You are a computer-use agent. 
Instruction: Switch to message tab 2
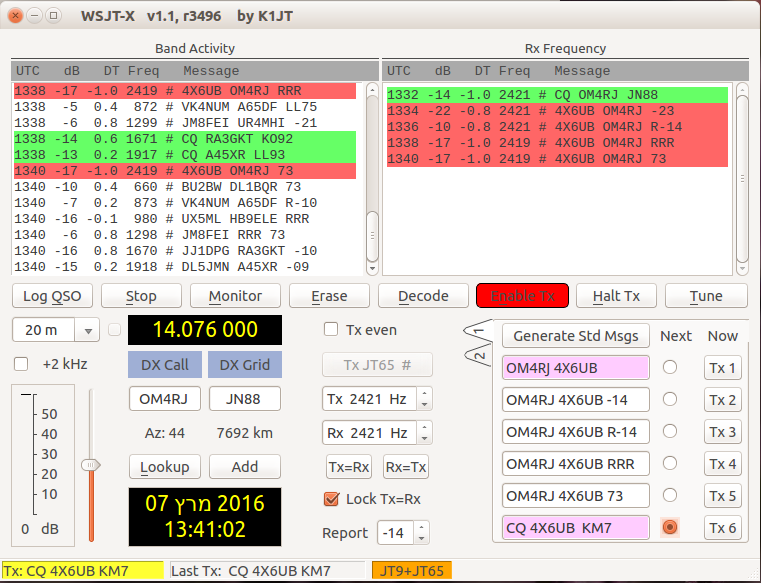(x=479, y=355)
